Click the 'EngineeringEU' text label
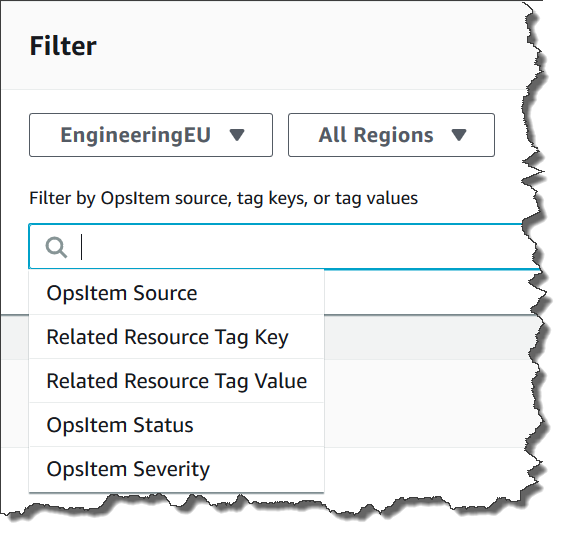Screen dimensions: 567x537 tap(136, 135)
